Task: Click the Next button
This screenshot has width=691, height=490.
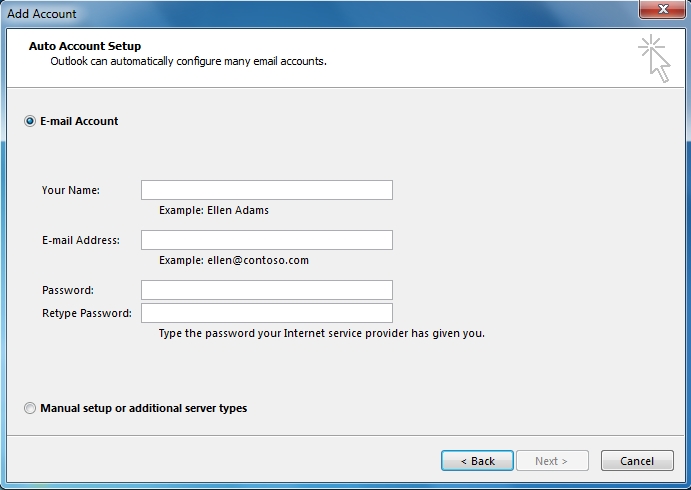Action: click(551, 461)
